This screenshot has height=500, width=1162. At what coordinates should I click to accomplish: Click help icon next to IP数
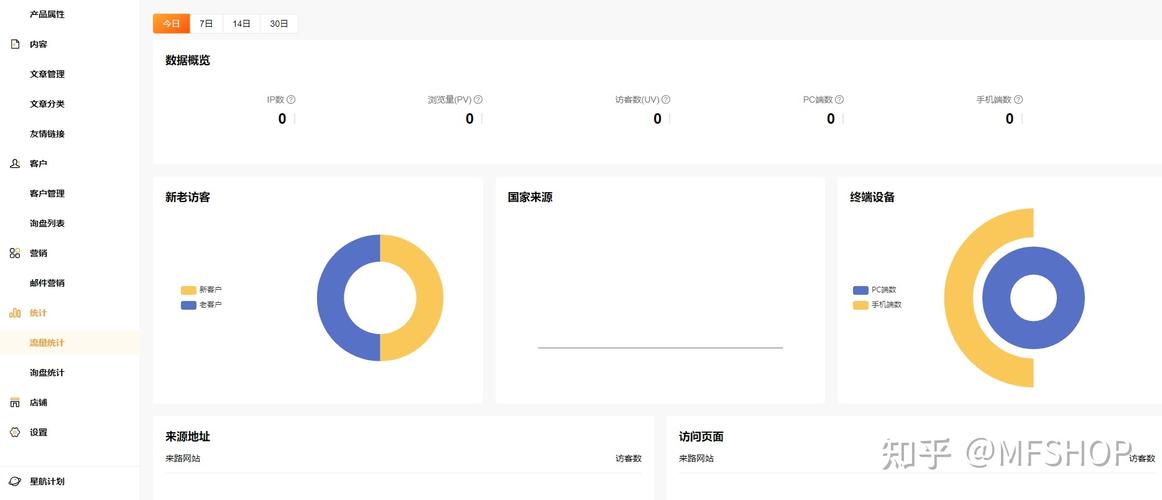(291, 99)
